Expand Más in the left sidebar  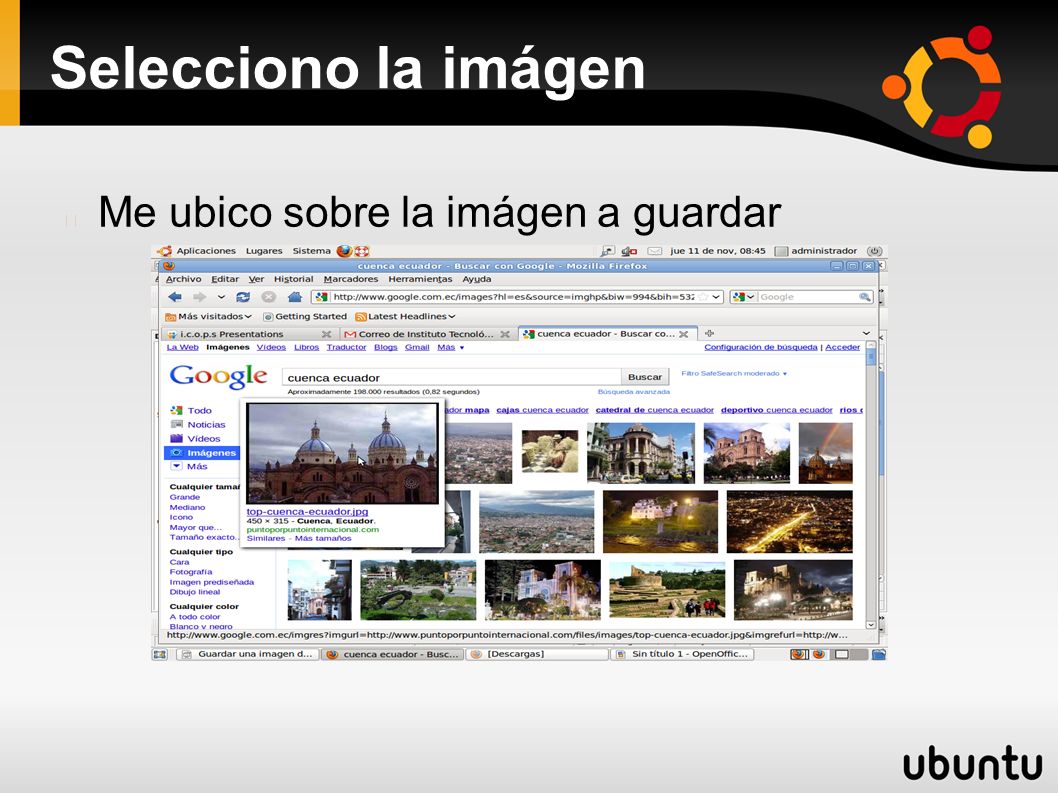tap(197, 466)
